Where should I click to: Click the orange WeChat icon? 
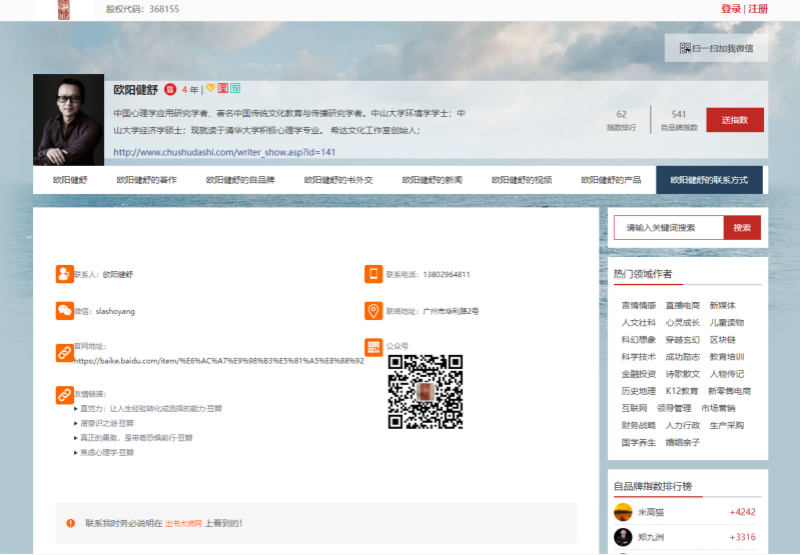pyautogui.click(x=64, y=311)
